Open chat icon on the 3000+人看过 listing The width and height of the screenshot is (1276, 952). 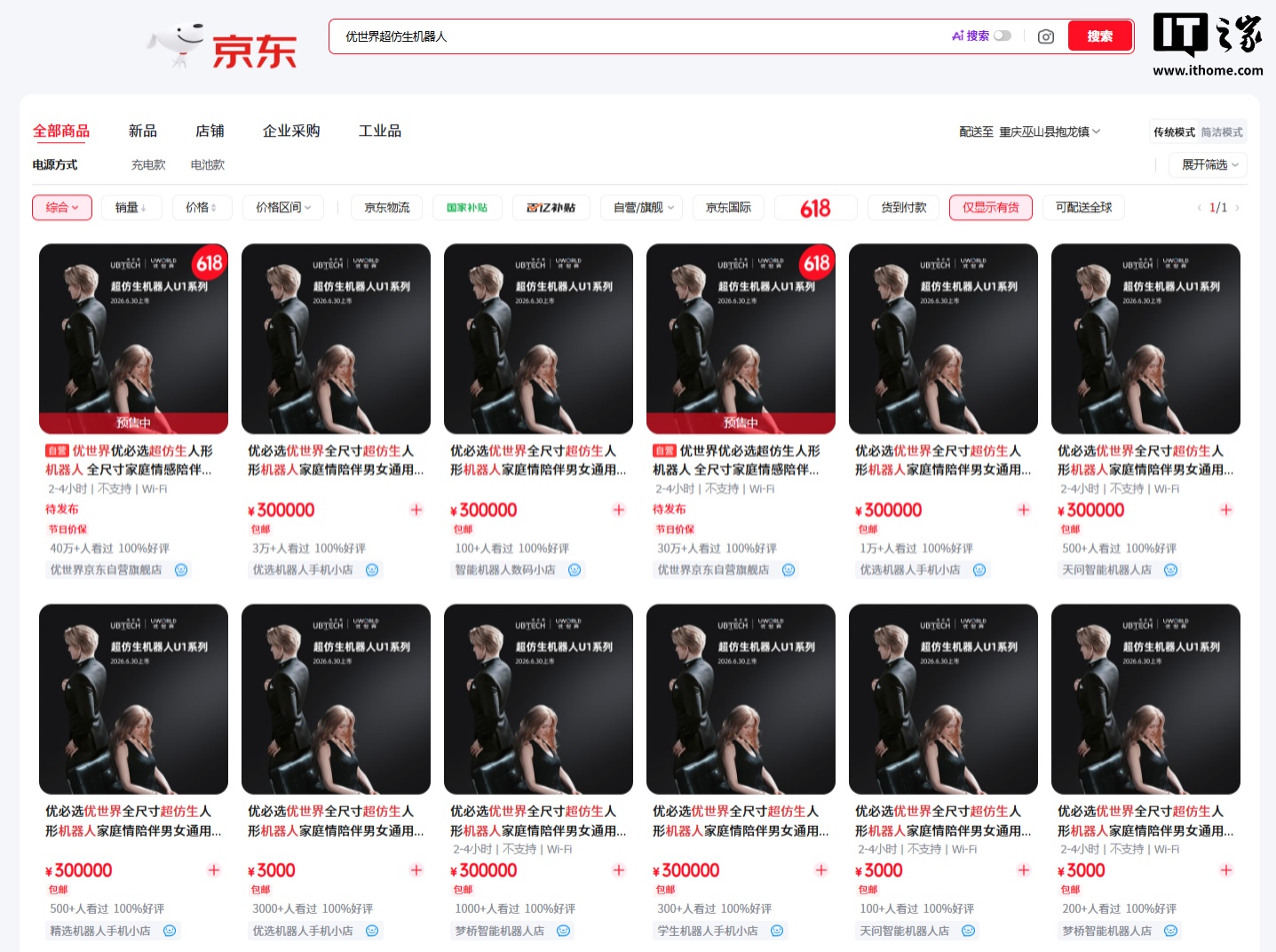[x=372, y=931]
